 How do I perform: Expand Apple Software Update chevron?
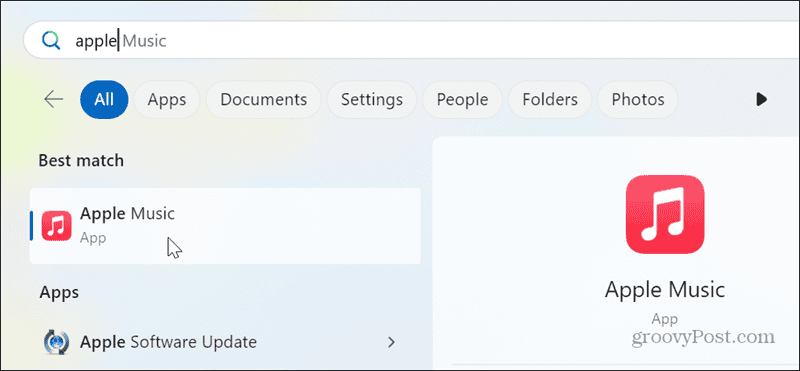391,341
